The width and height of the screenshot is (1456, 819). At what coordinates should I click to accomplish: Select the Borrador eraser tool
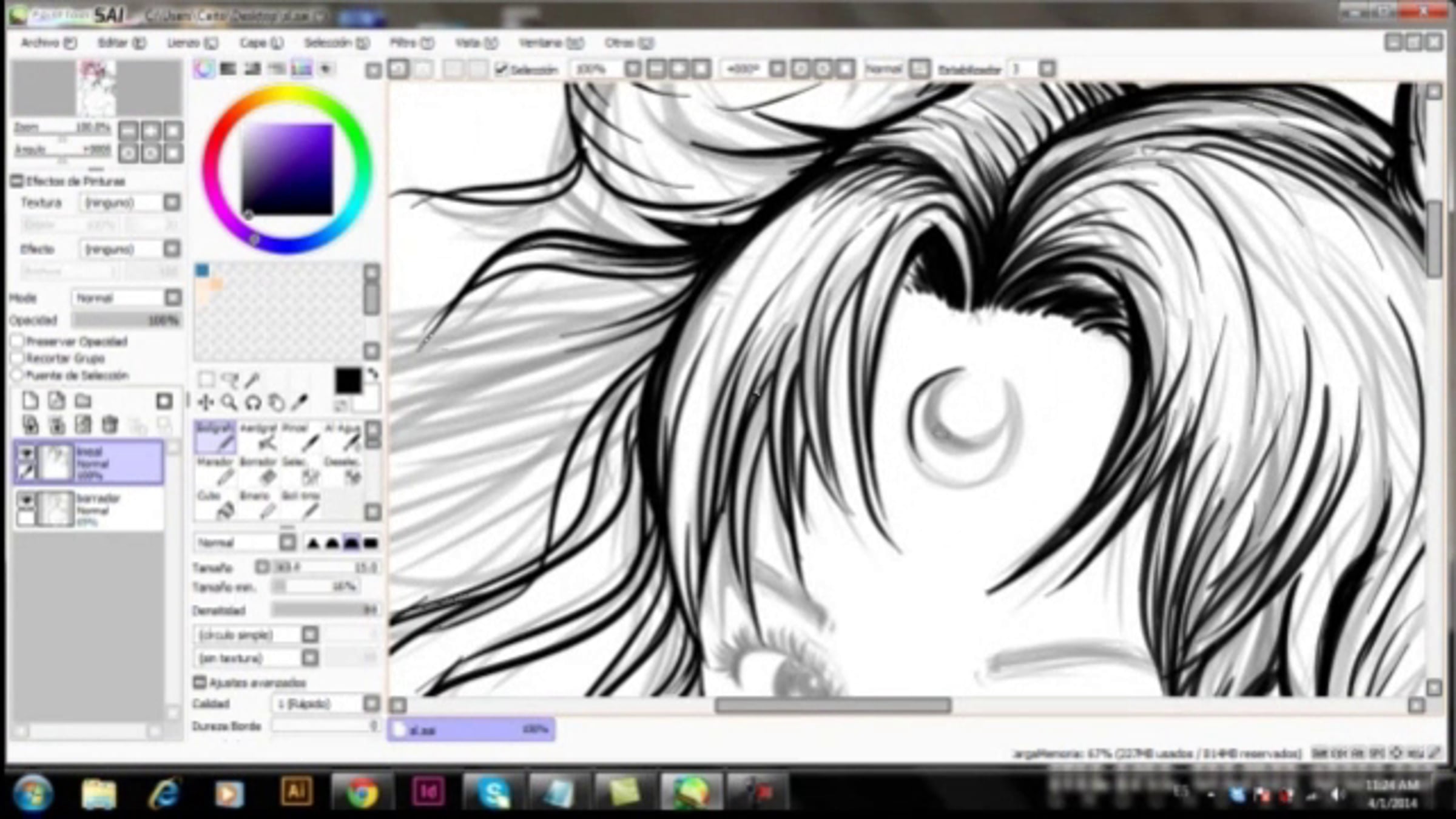[260, 471]
